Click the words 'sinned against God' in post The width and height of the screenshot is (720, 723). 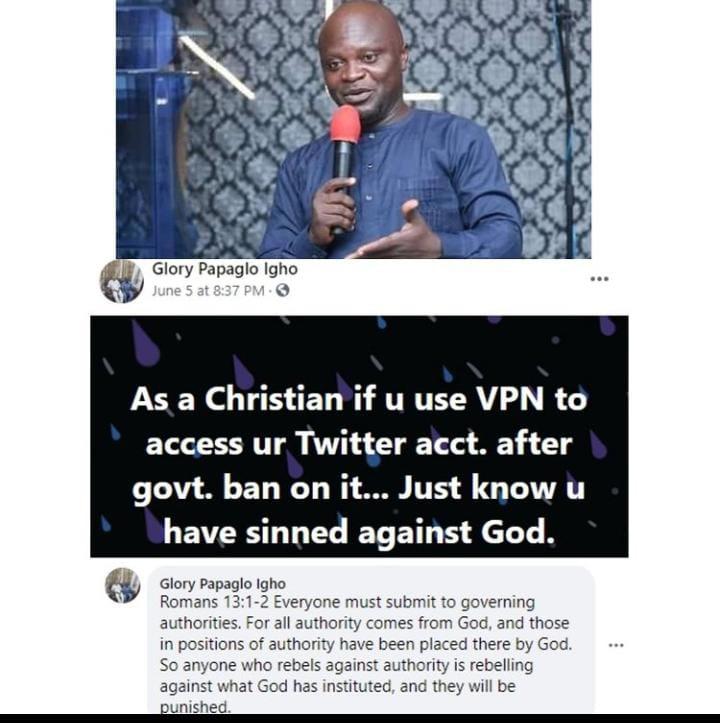399,533
